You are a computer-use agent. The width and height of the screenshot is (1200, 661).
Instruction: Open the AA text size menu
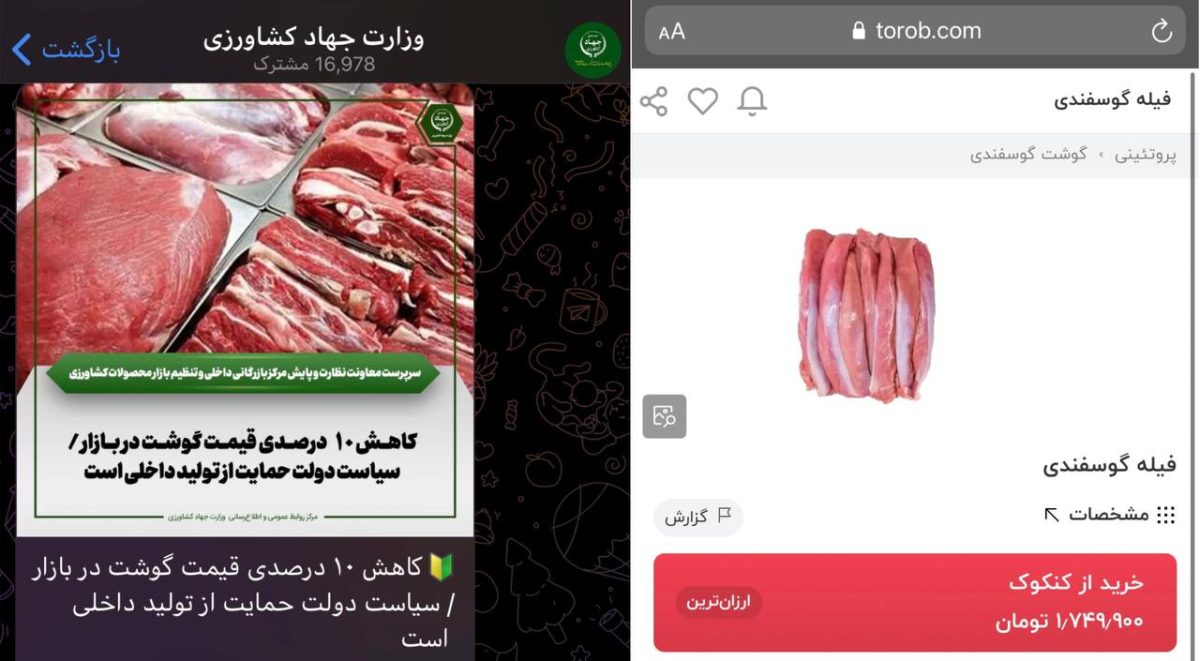click(672, 32)
